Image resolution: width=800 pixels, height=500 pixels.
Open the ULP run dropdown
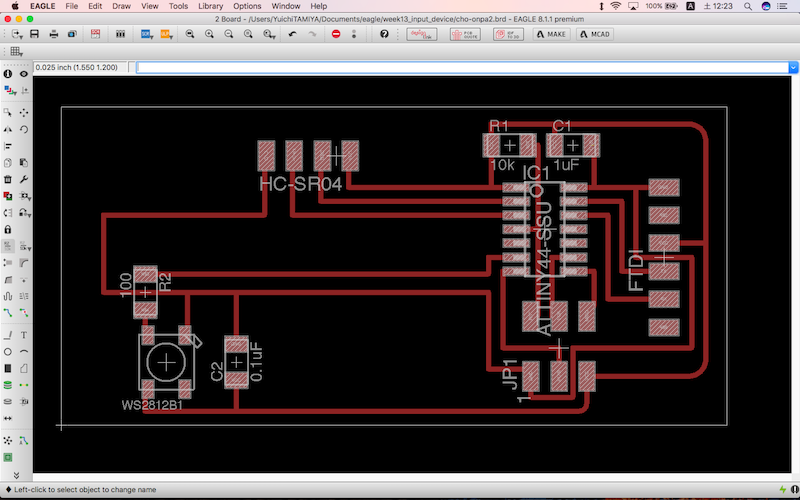[166, 34]
